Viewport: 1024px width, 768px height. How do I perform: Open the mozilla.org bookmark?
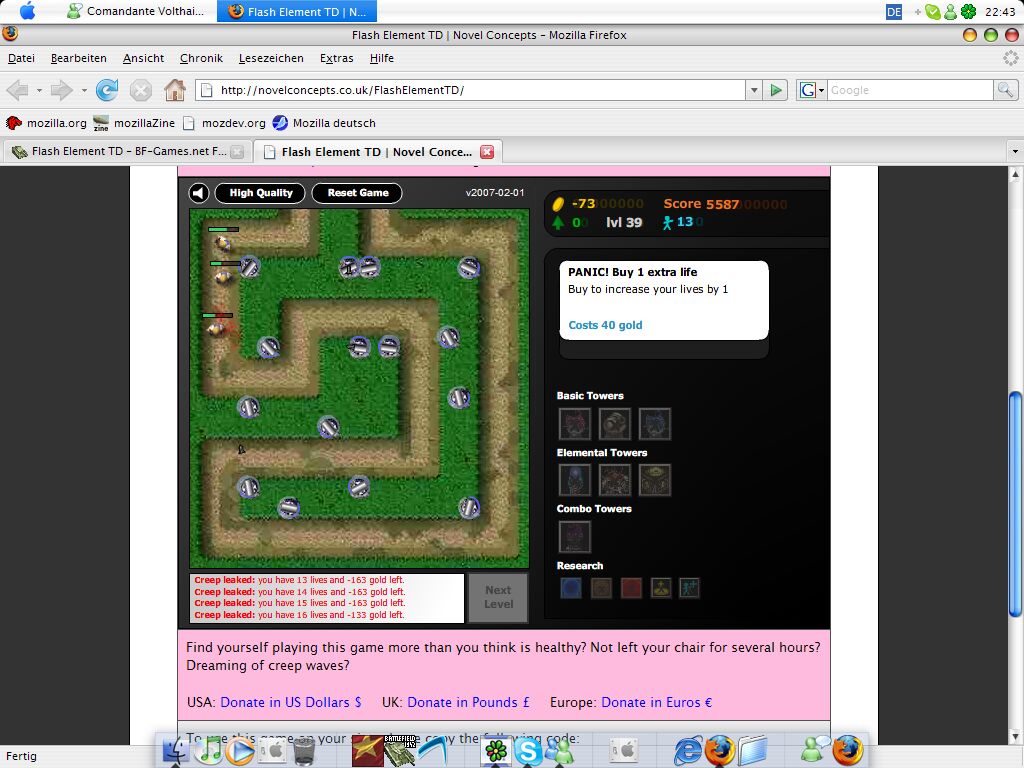(46, 123)
